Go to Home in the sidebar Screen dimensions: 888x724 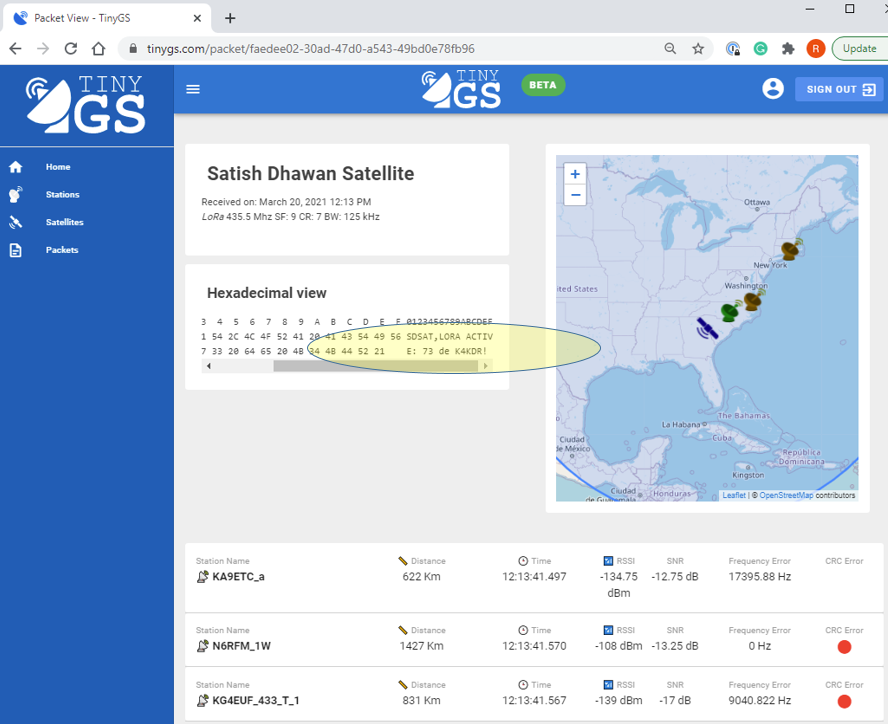pyautogui.click(x=58, y=167)
